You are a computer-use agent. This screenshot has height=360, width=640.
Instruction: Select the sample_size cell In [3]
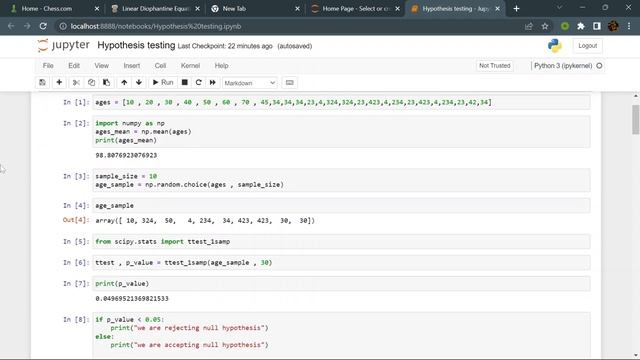point(341,180)
